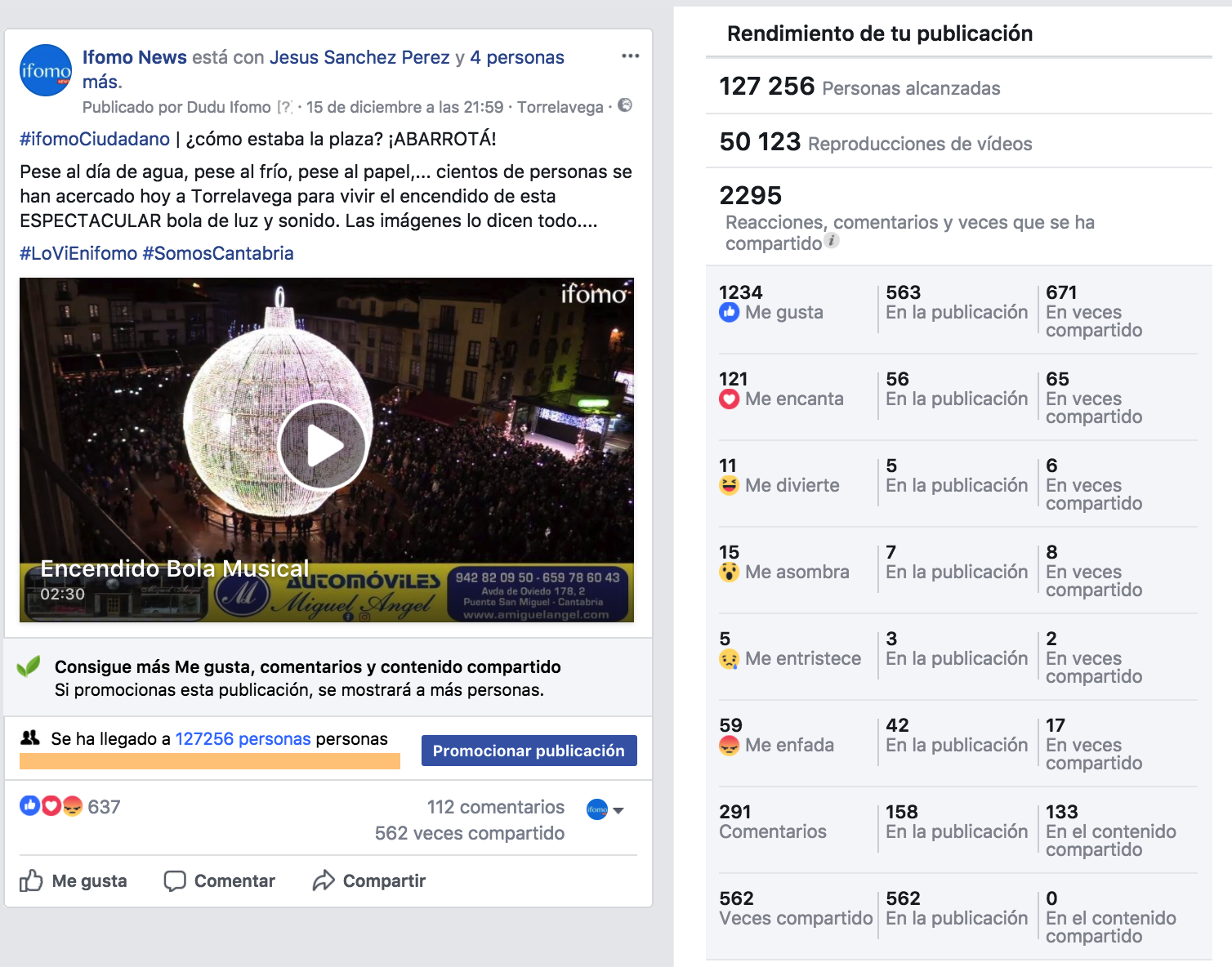Screen dimensions: 1232x967
Task: Open the 127256 personas reach link
Action: (243, 738)
